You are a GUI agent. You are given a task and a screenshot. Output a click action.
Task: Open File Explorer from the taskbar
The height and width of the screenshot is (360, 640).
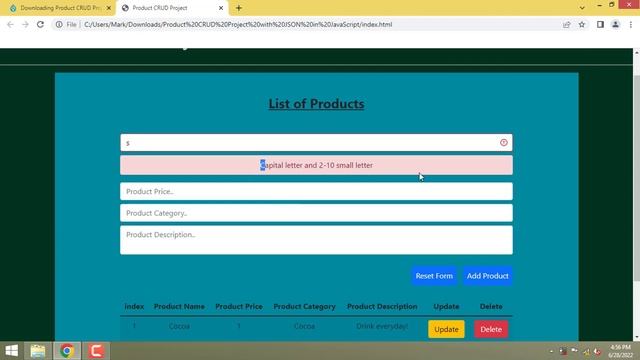tap(38, 351)
